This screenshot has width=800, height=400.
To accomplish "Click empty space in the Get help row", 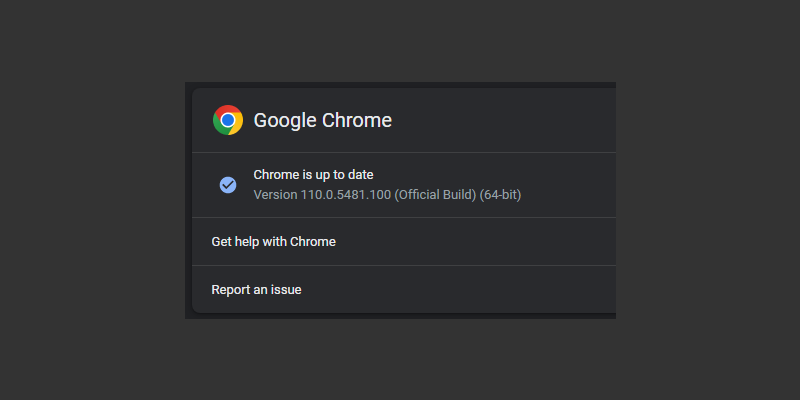I will (480, 241).
